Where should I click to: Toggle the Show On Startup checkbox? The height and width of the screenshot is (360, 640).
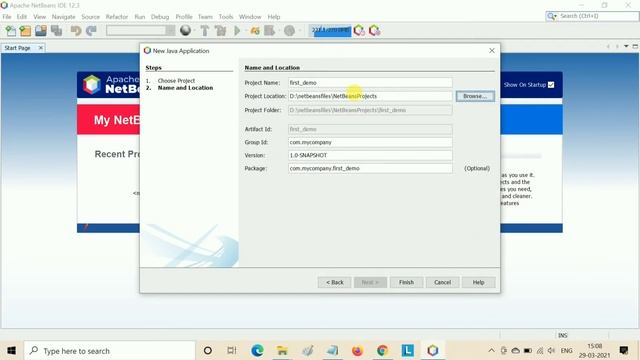[x=551, y=84]
